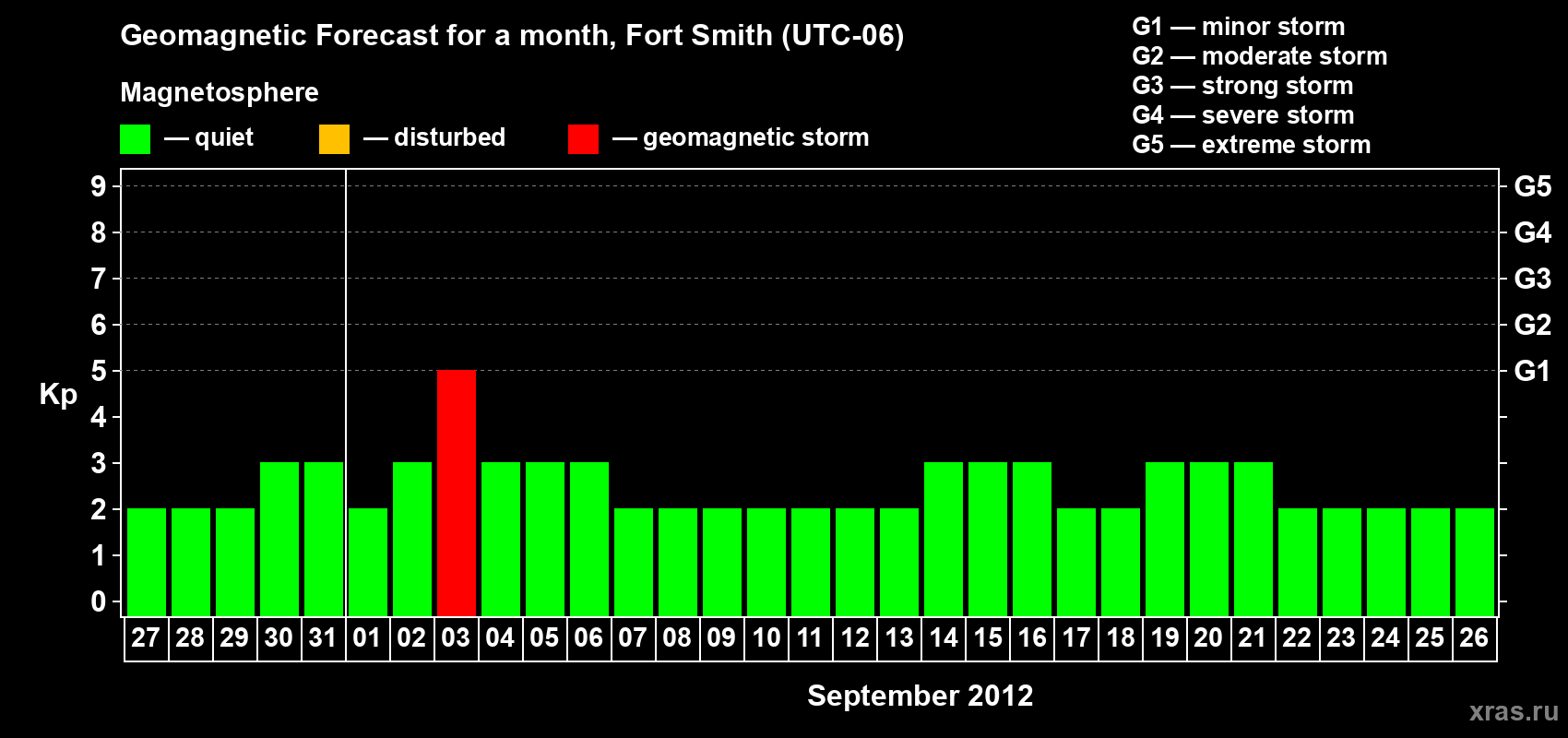Screen dimensions: 1568x738
Task: Click 'G3 — strong storm' legend text
Action: (1242, 86)
